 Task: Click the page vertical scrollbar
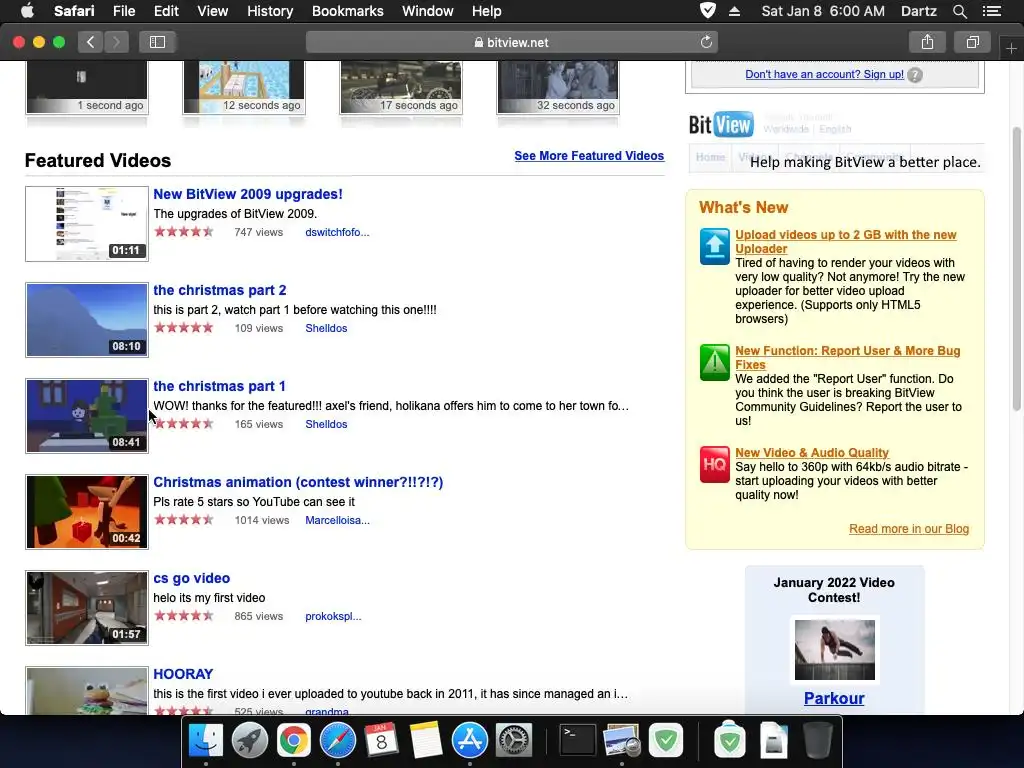(x=1016, y=268)
